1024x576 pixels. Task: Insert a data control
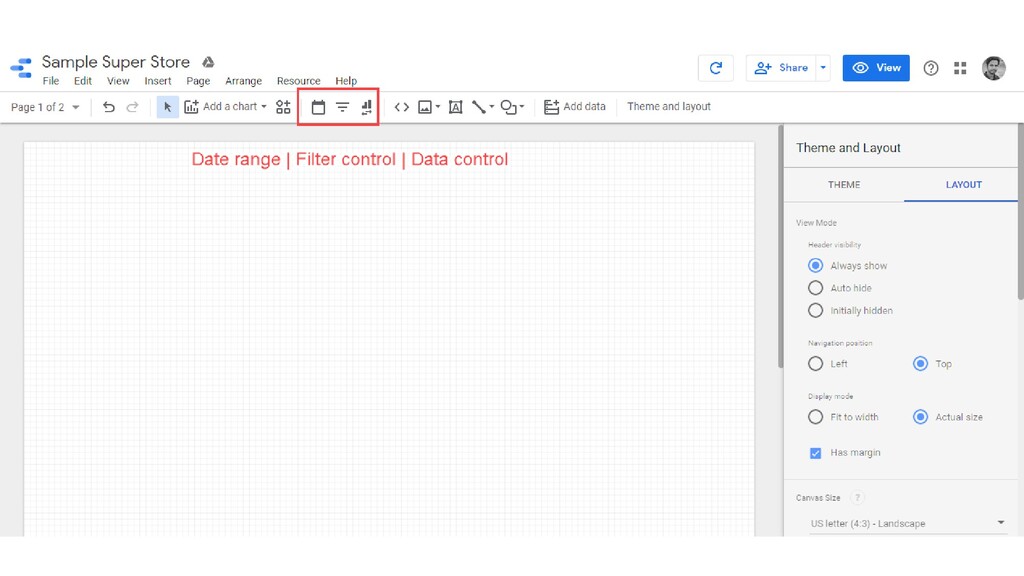coord(367,107)
